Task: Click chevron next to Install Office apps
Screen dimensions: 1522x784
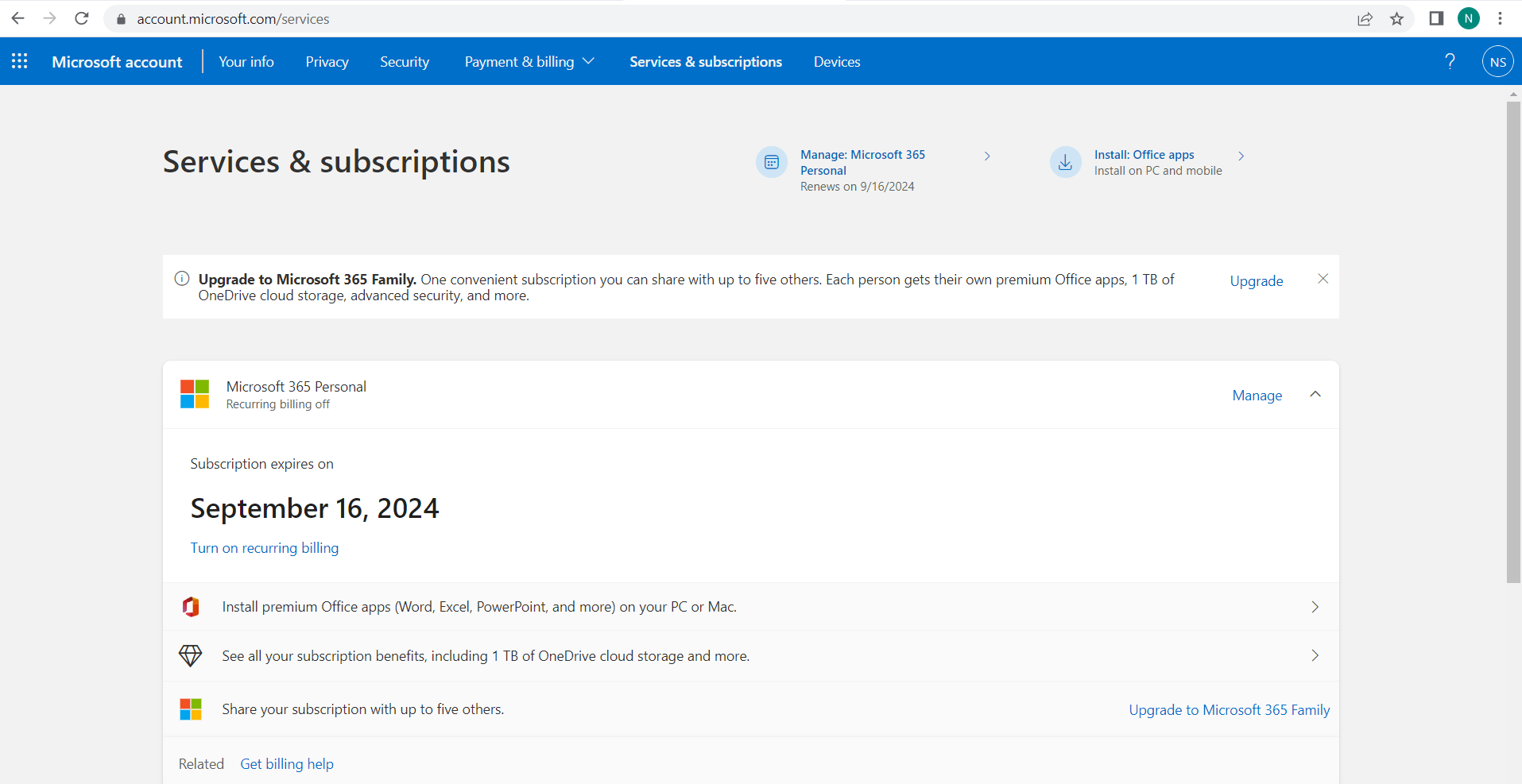Action: click(1241, 156)
